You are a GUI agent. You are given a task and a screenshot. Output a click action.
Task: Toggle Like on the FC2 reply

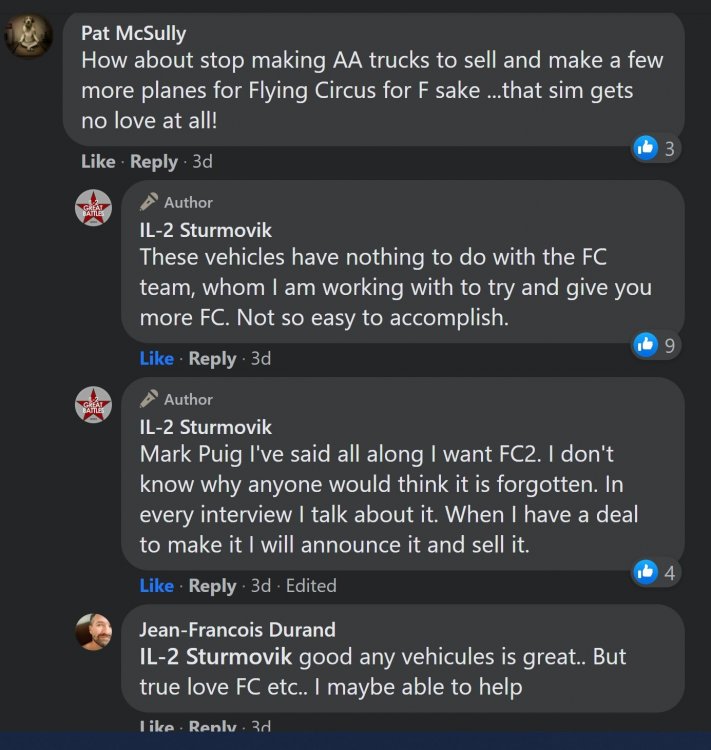156,586
